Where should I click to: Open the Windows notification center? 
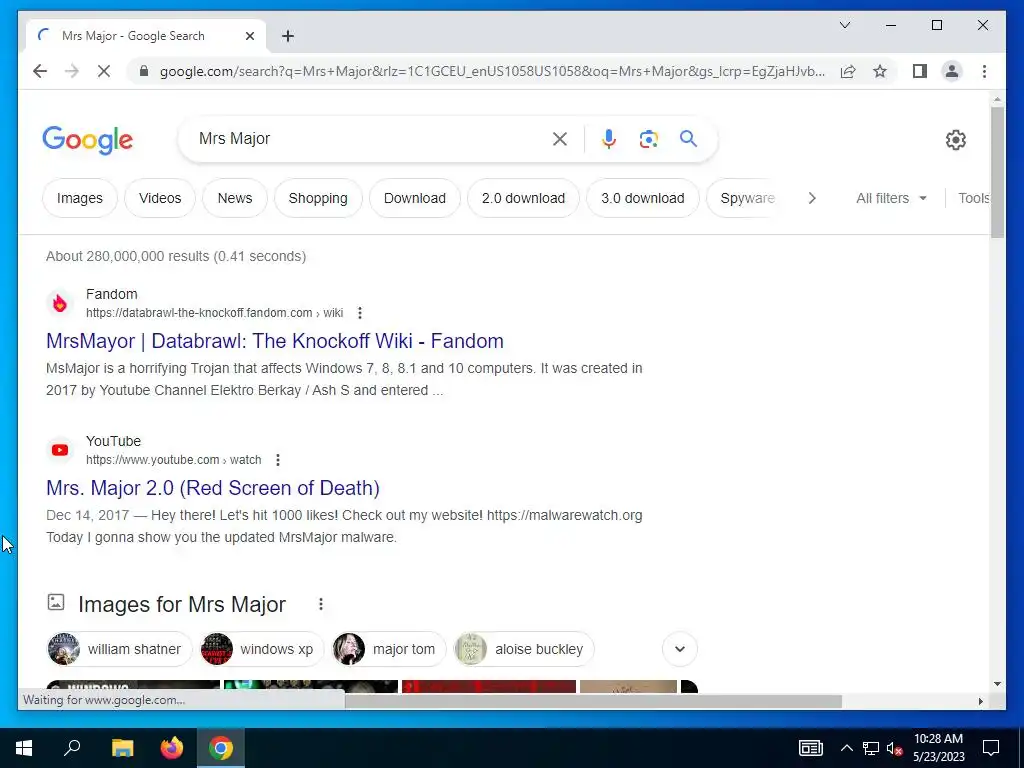point(991,748)
